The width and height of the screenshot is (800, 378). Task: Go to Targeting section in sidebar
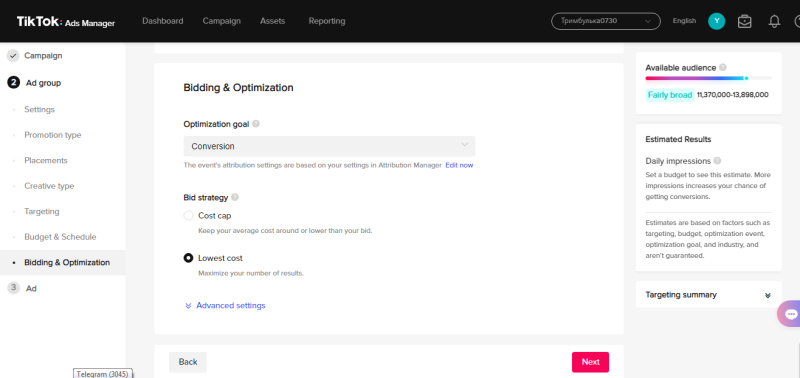42,211
